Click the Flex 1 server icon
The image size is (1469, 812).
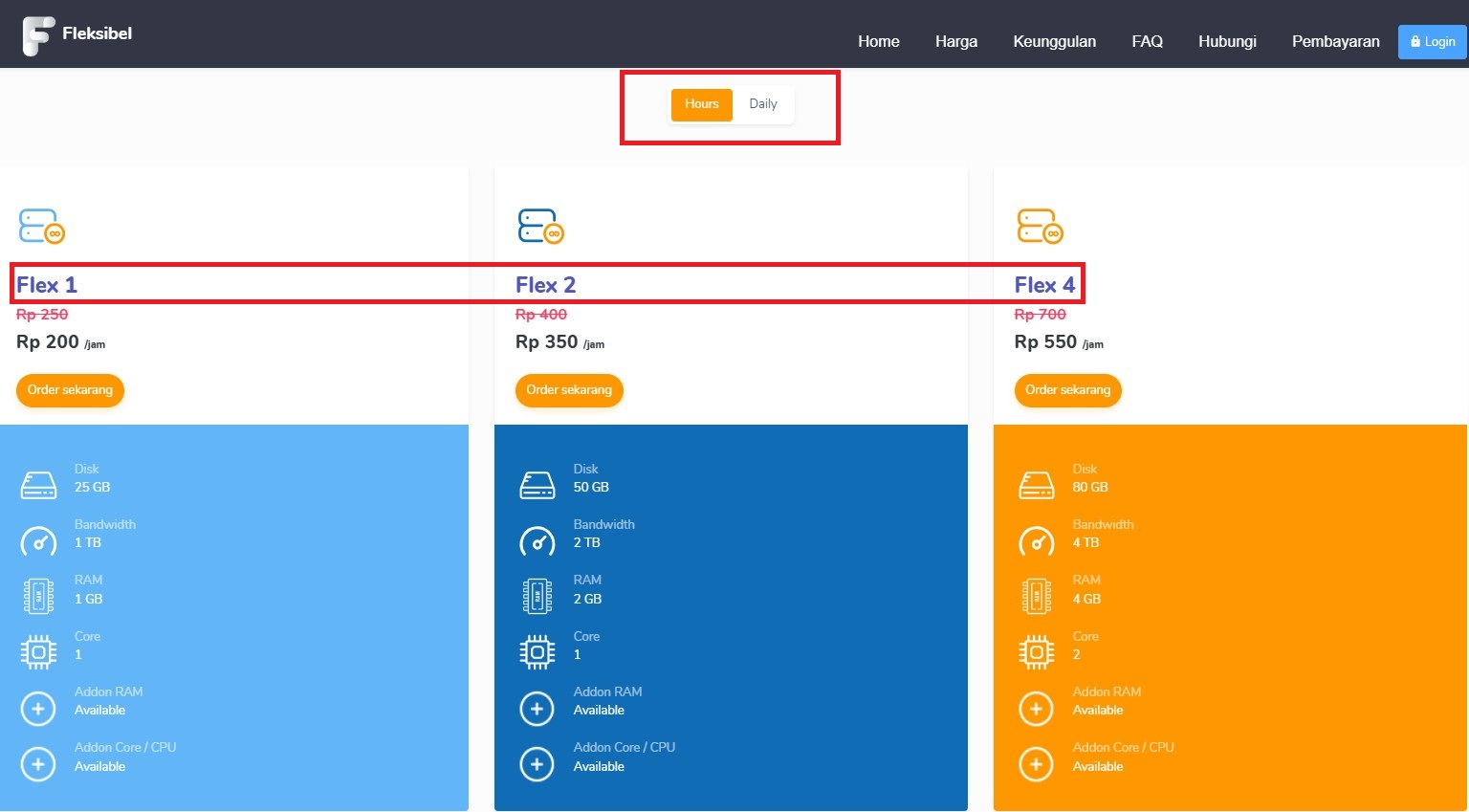pyautogui.click(x=41, y=227)
